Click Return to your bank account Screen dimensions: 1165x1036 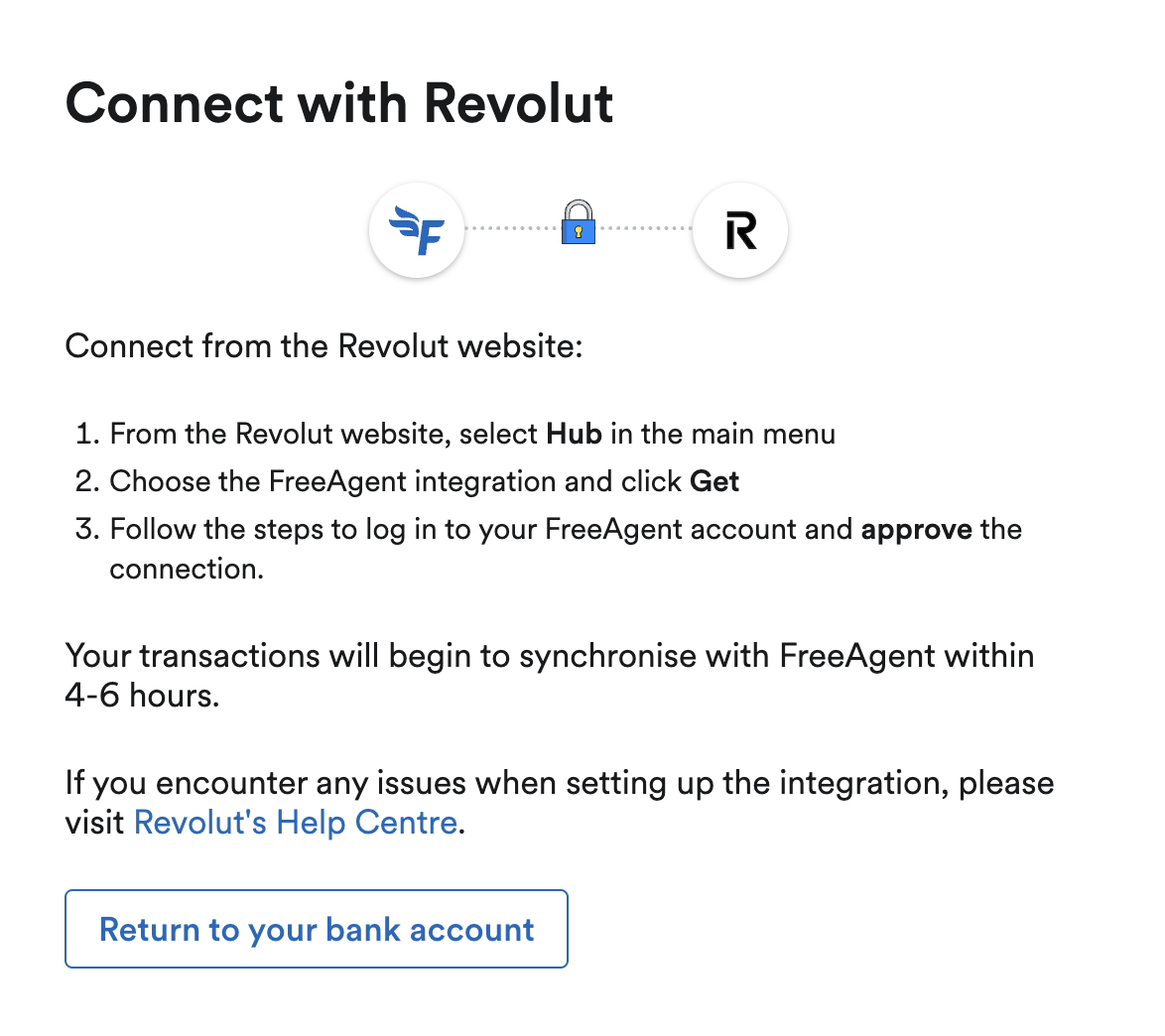point(316,929)
